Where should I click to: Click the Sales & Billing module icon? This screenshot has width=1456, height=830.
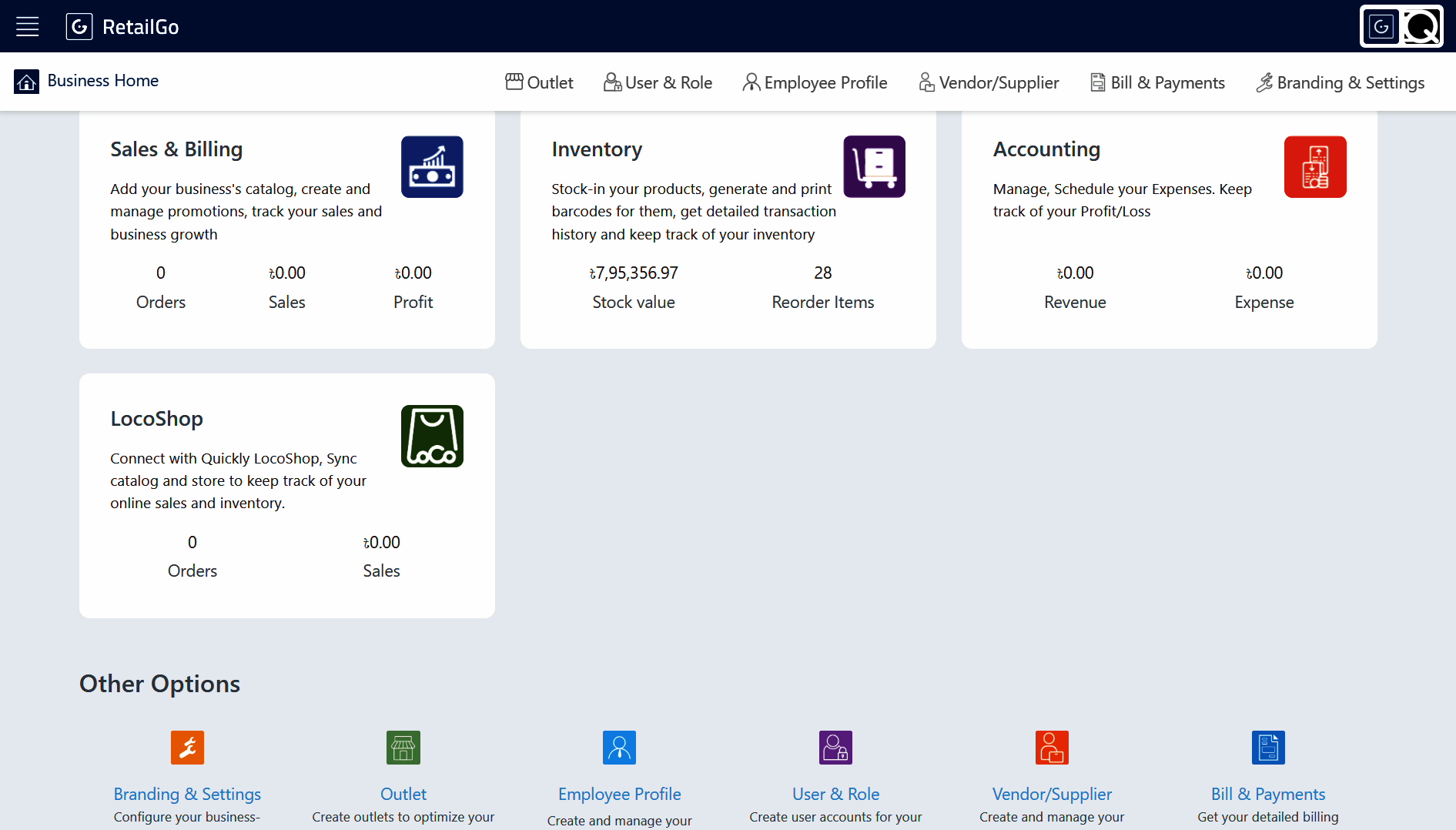point(432,167)
